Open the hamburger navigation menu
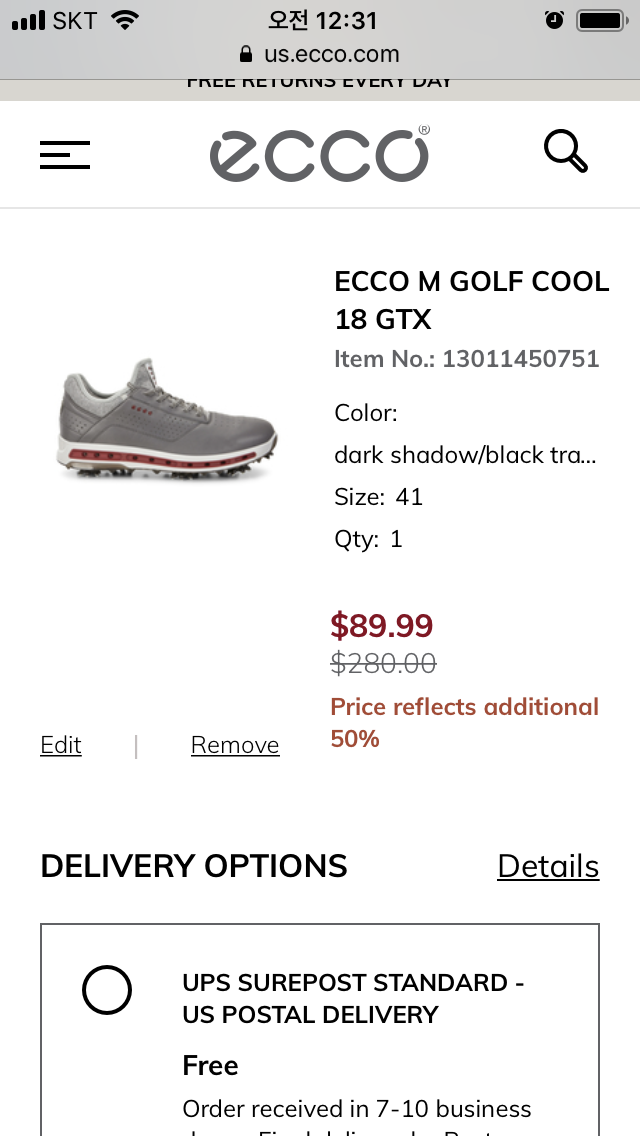This screenshot has width=640, height=1136. (x=65, y=154)
